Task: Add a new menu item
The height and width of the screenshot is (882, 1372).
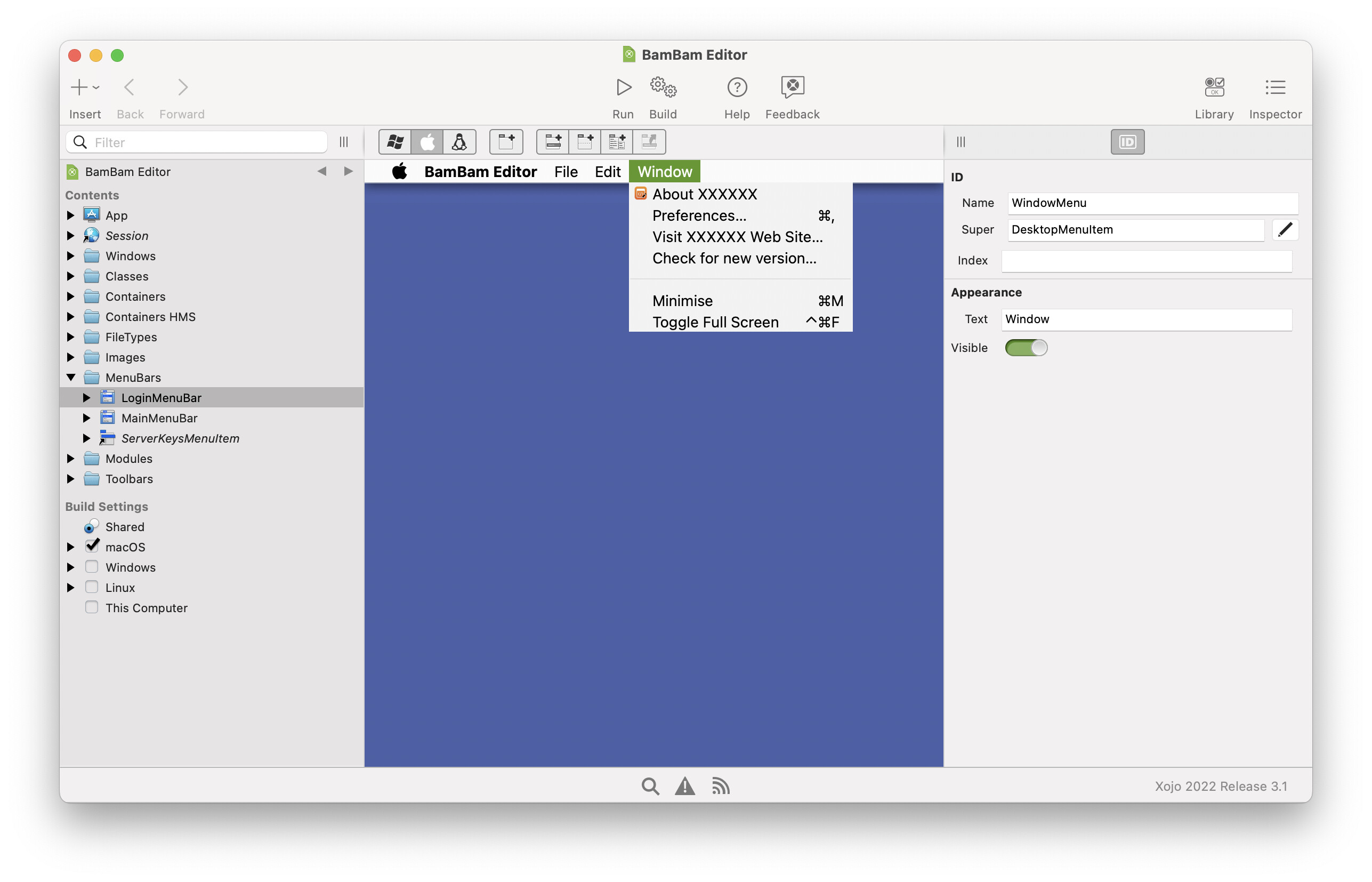Action: 553,142
